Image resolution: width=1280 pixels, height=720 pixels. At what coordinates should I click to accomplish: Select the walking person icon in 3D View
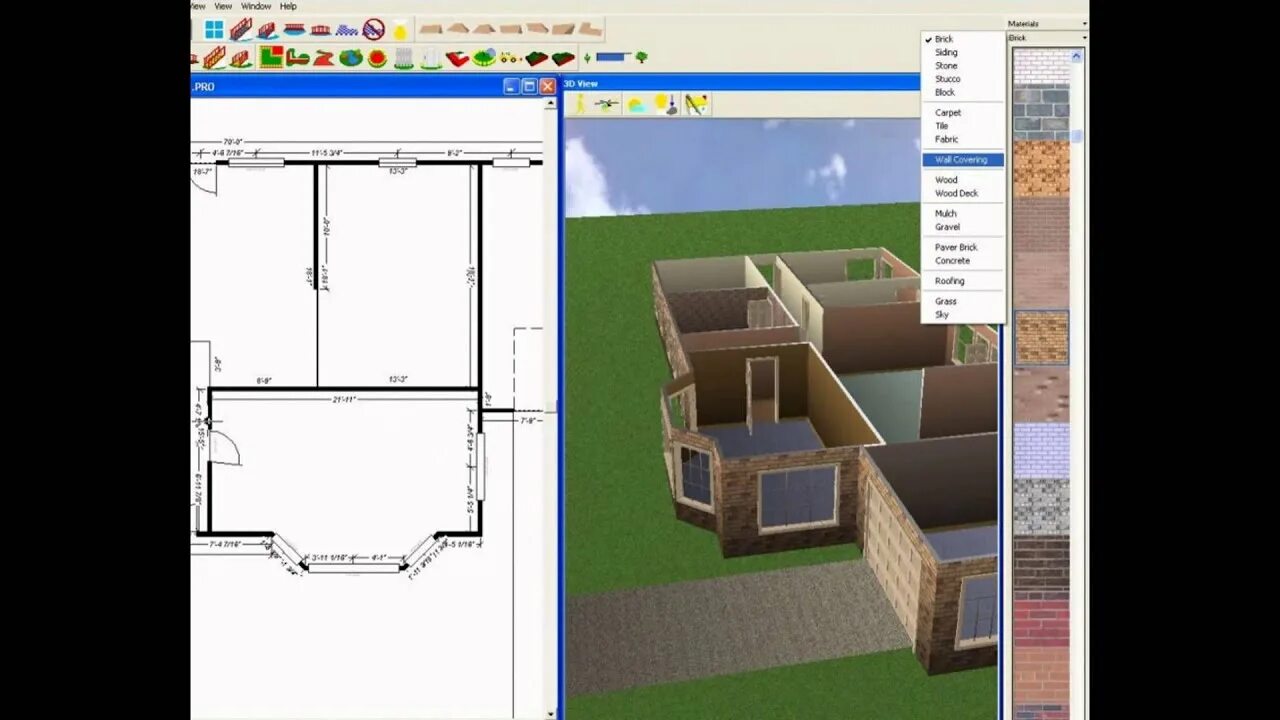pos(580,104)
